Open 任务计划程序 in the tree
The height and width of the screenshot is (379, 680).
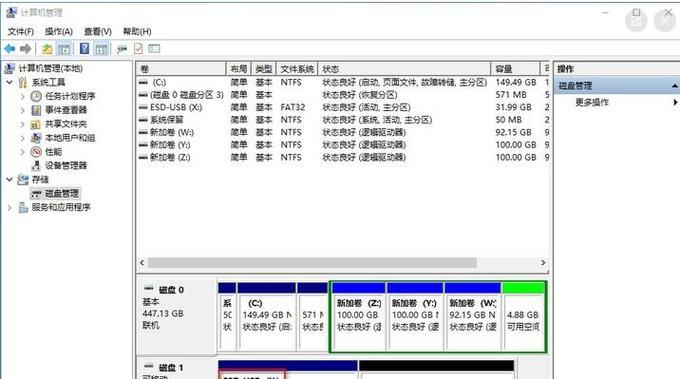coord(70,96)
